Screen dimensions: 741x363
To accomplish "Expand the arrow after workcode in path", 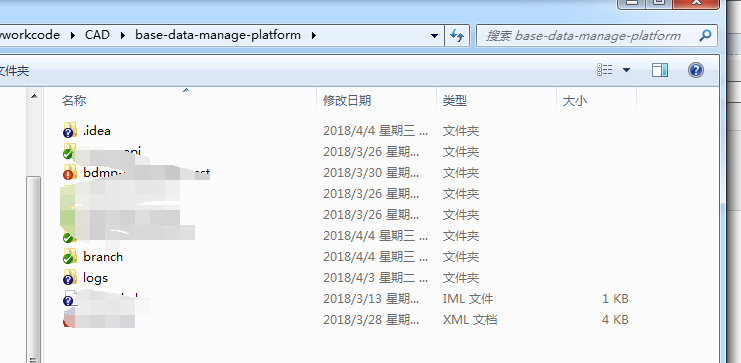I will [x=73, y=35].
